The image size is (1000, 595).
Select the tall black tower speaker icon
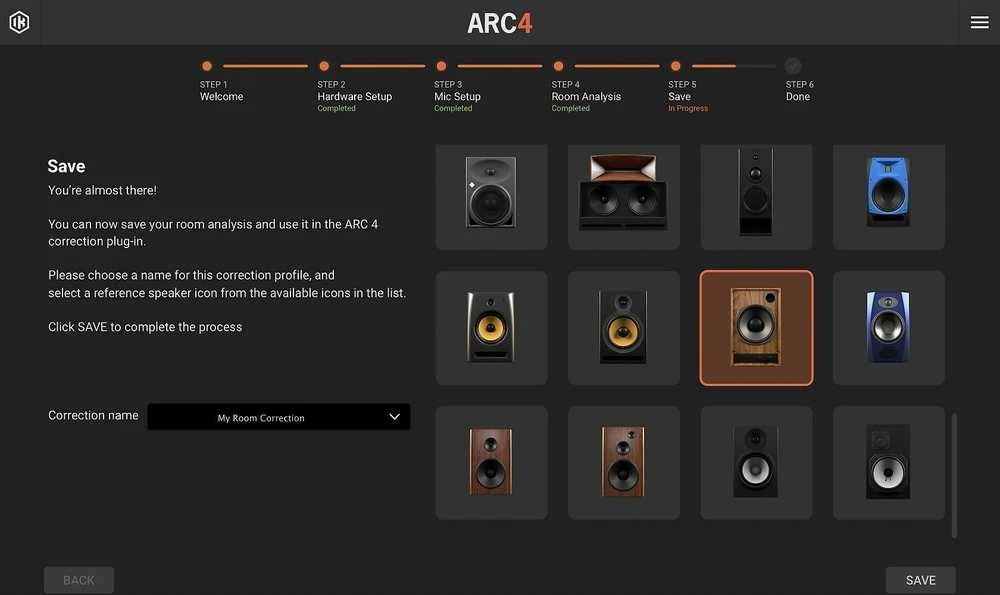point(756,196)
